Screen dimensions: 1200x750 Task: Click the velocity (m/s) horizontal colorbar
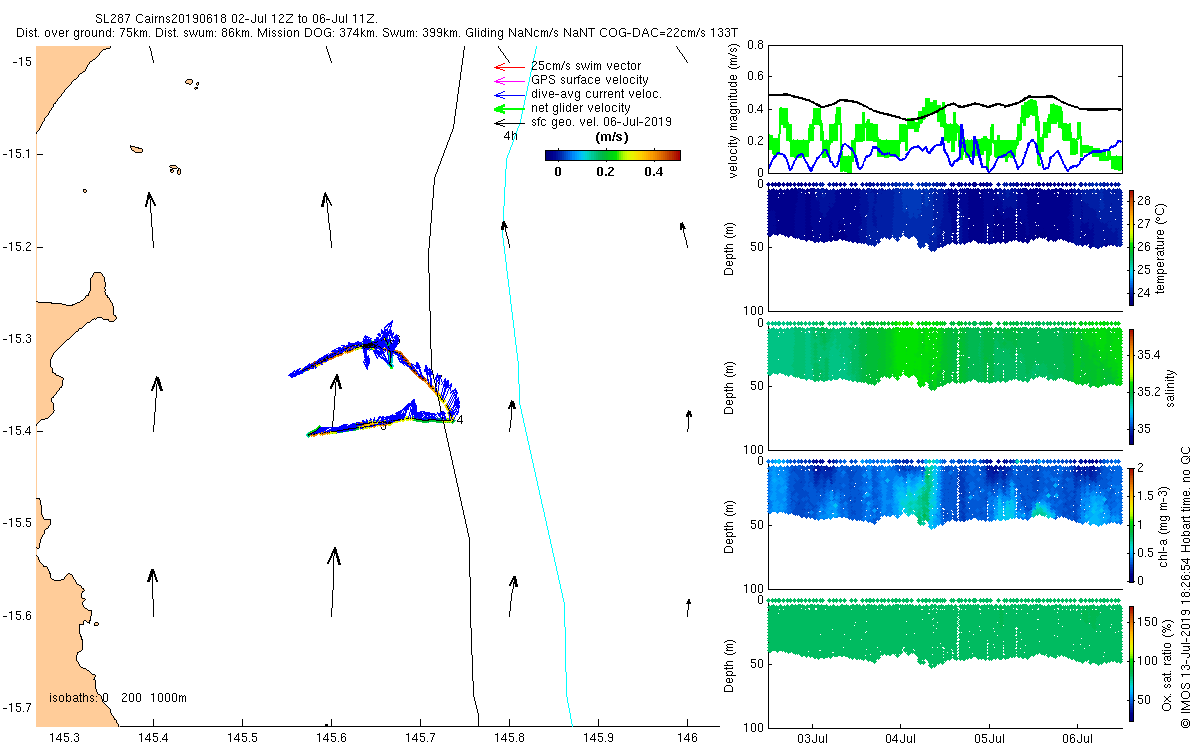(613, 155)
